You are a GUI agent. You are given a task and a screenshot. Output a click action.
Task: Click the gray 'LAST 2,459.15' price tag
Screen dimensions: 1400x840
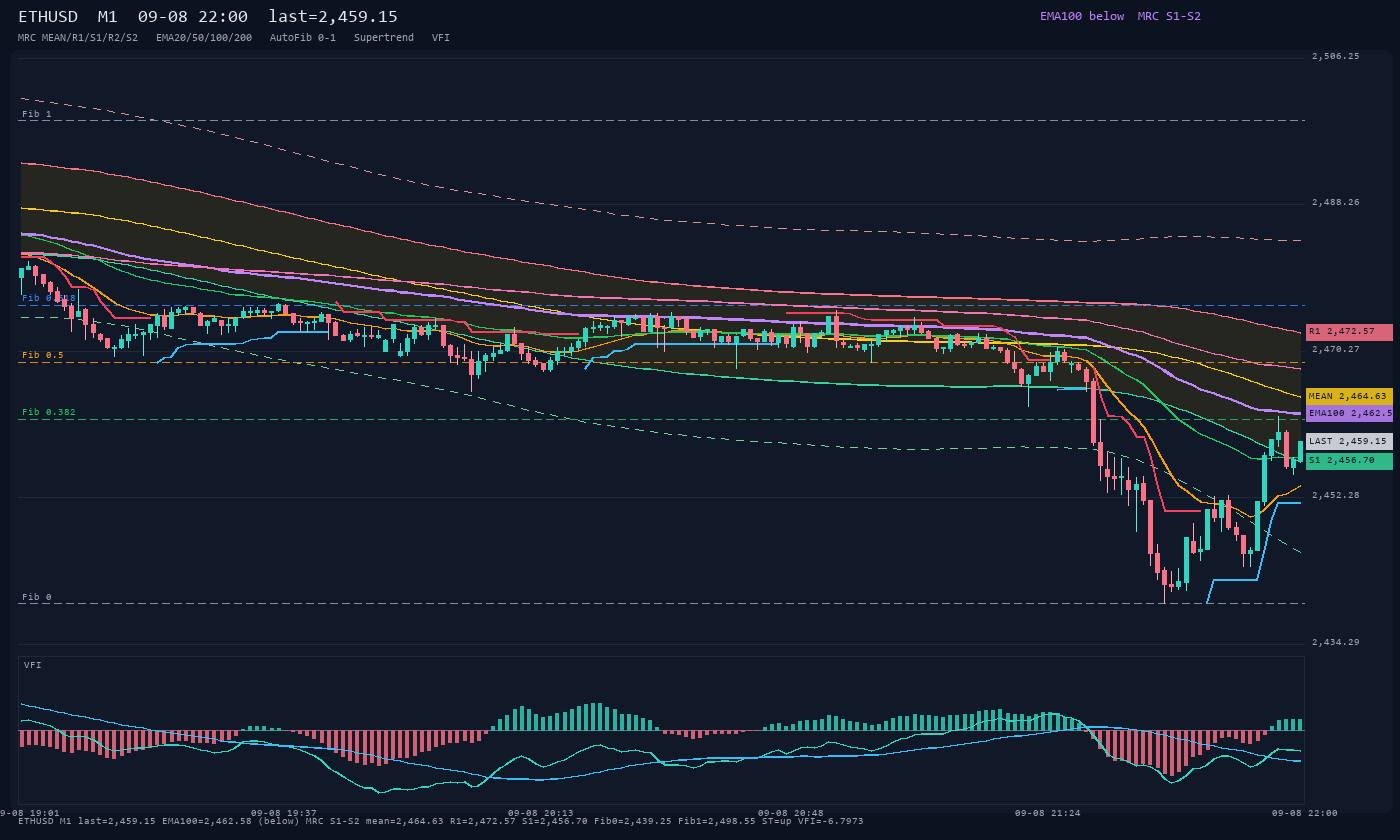[1349, 441]
